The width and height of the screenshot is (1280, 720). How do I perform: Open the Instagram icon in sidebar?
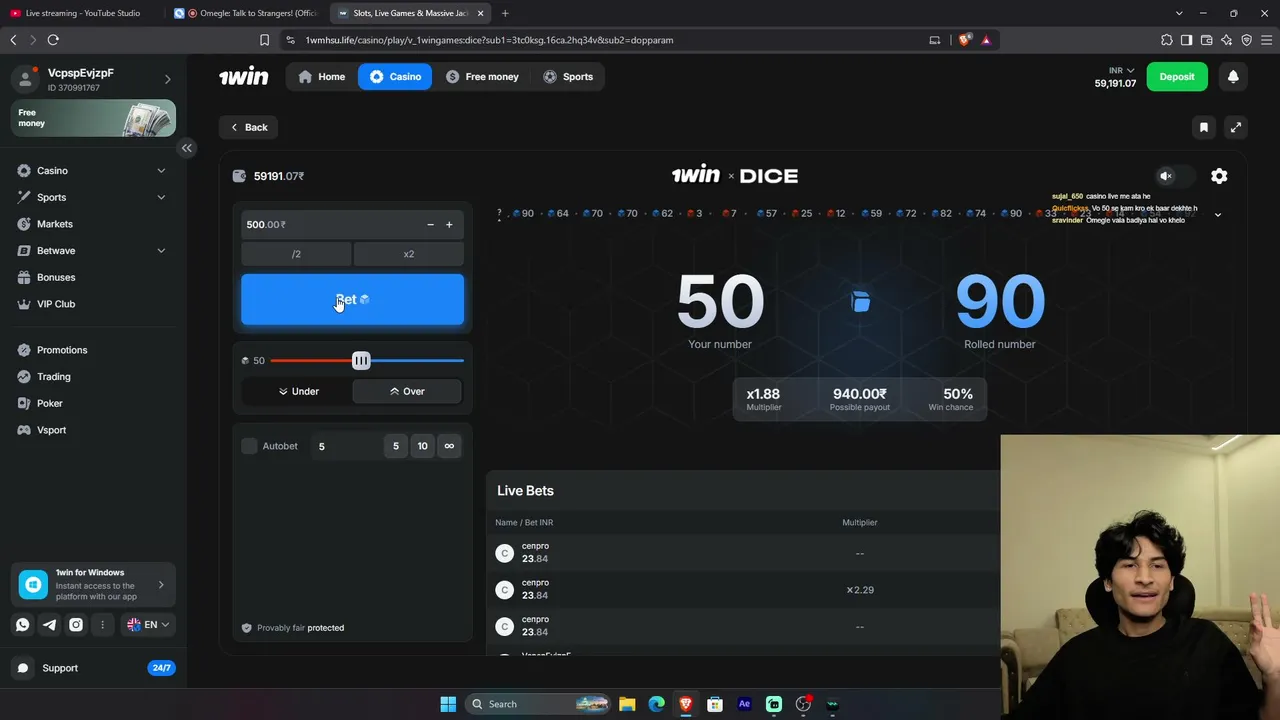[76, 625]
